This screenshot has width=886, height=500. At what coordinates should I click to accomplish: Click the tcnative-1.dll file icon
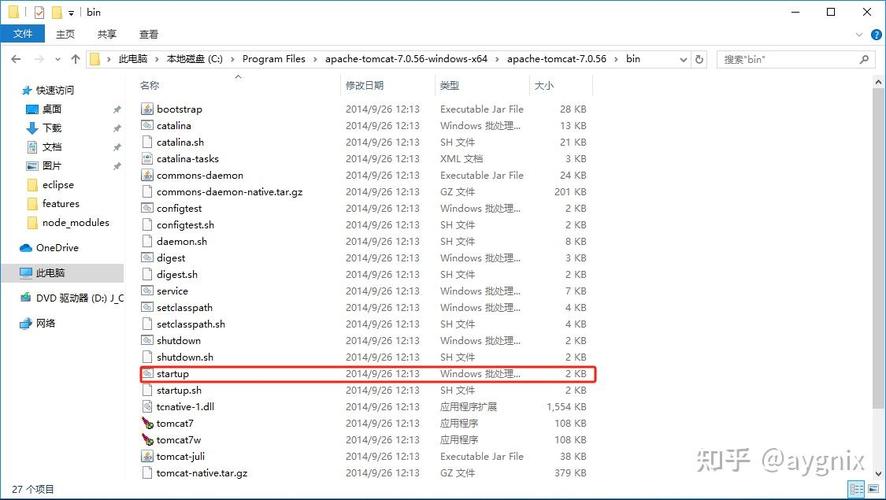point(147,407)
